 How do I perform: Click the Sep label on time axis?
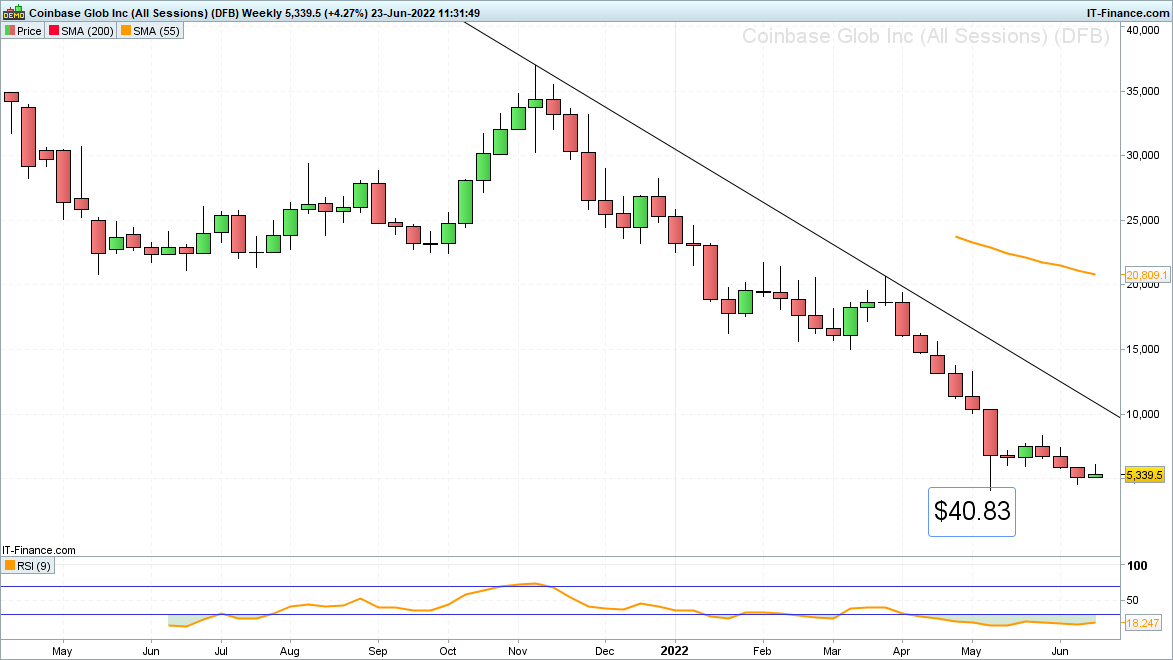(x=378, y=651)
